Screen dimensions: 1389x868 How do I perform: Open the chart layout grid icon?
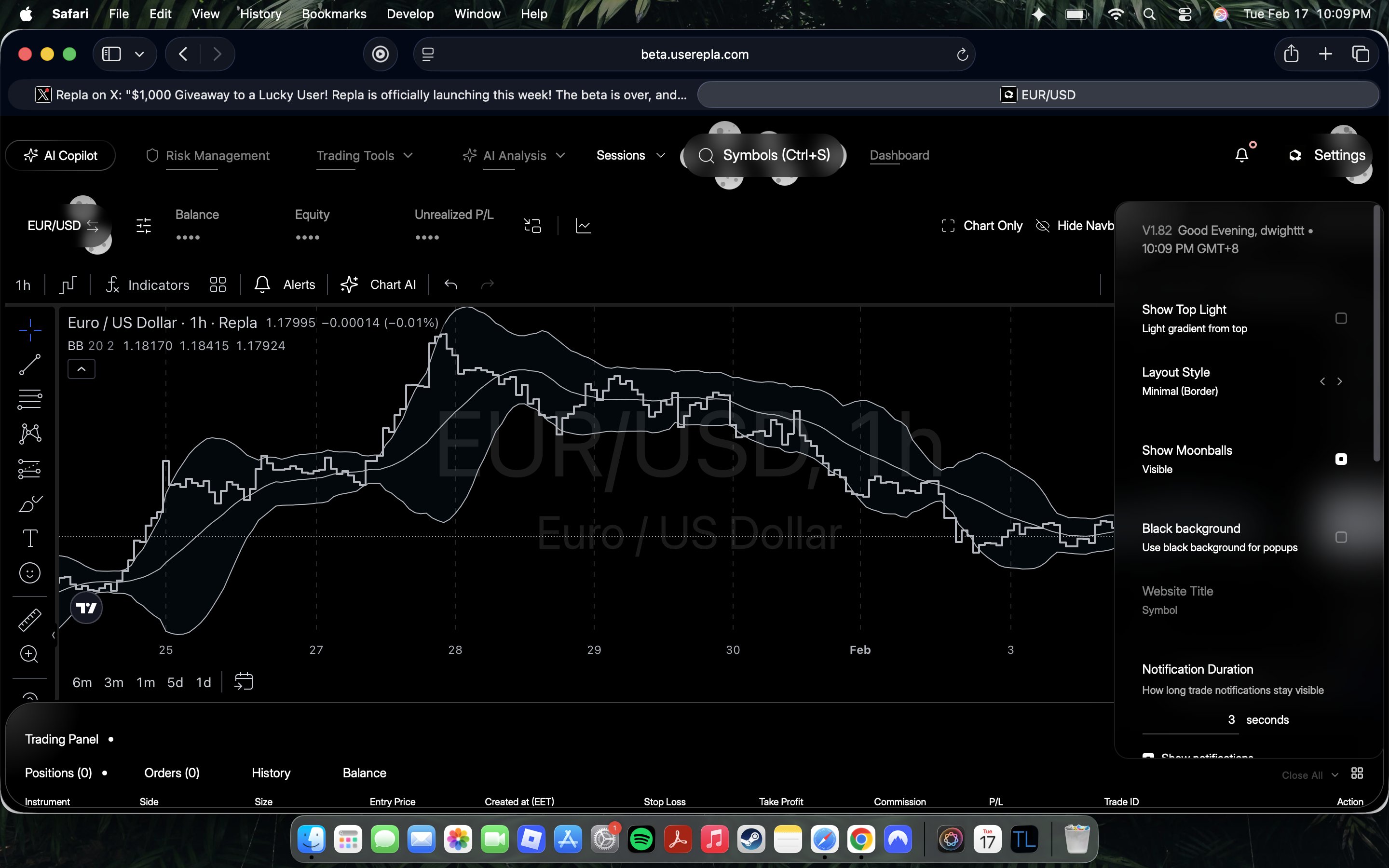point(218,285)
